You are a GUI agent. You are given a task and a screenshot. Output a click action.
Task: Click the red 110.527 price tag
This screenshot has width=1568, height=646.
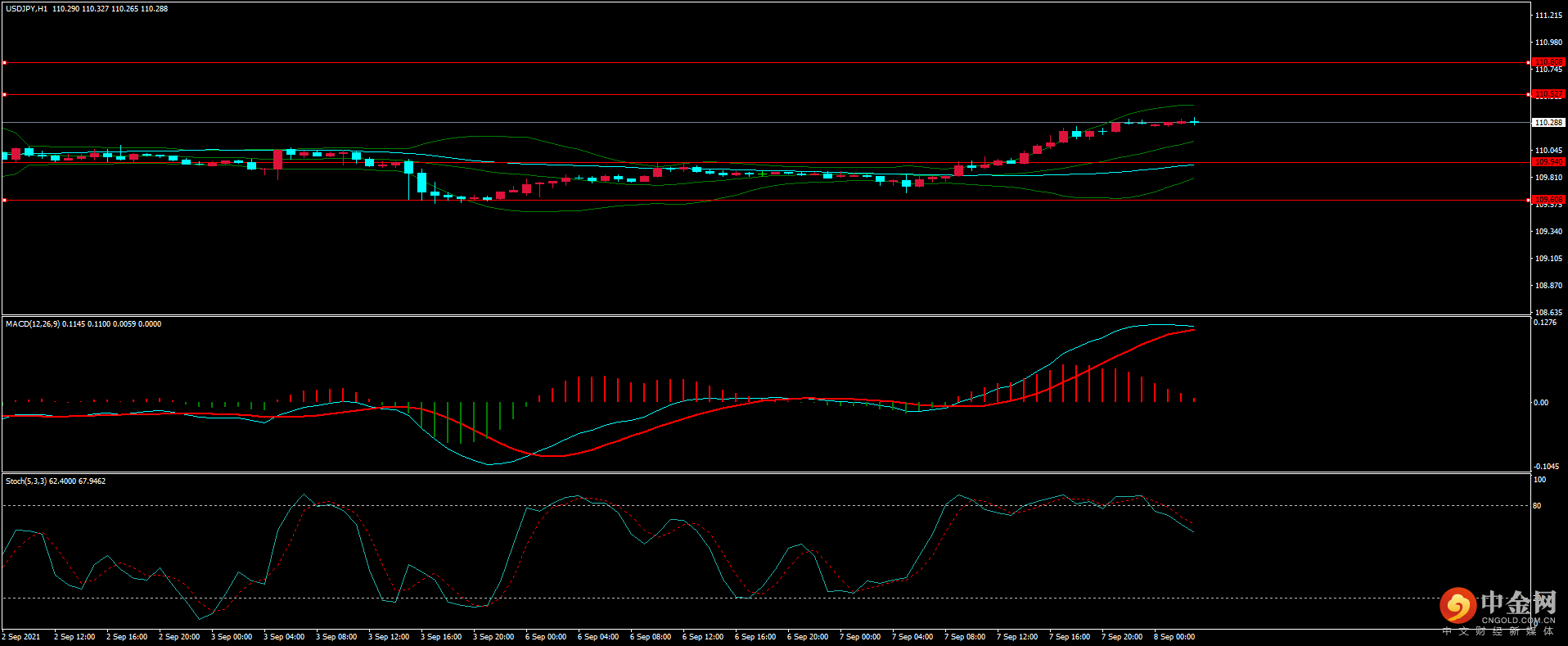1548,94
